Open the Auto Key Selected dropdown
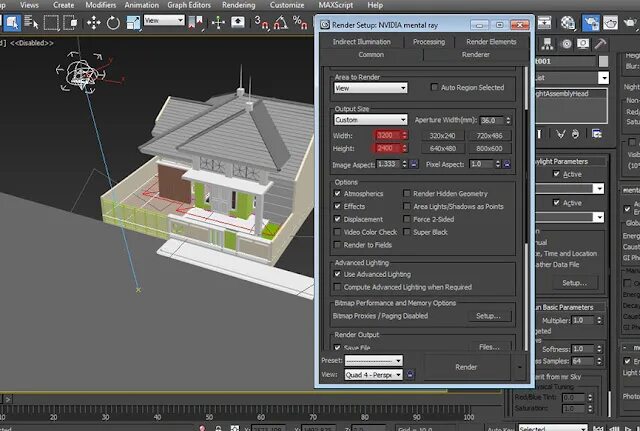 [553, 428]
